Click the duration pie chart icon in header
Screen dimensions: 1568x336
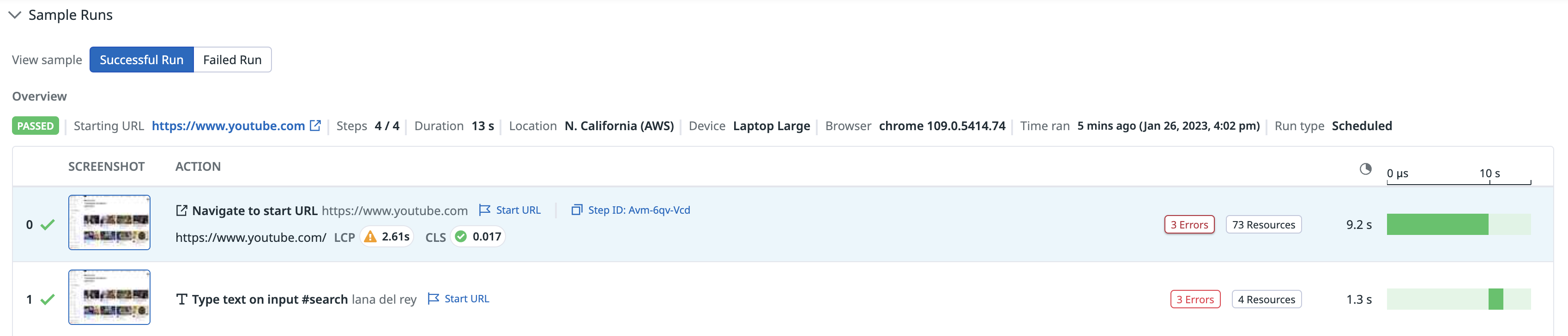tap(1366, 169)
